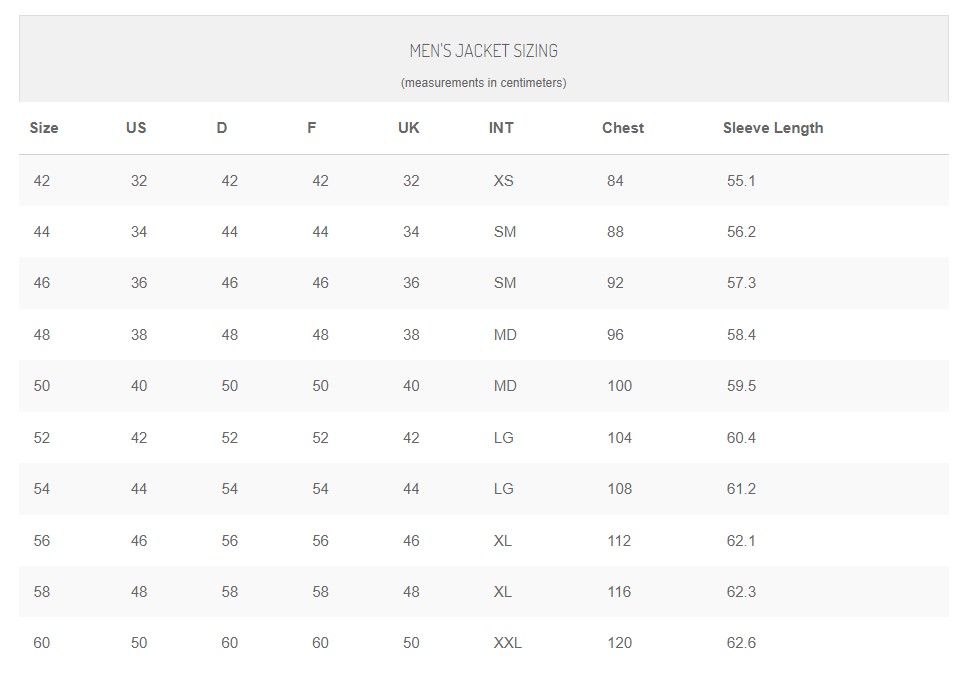
Task: Click the chest measurement 108
Action: [x=619, y=489]
